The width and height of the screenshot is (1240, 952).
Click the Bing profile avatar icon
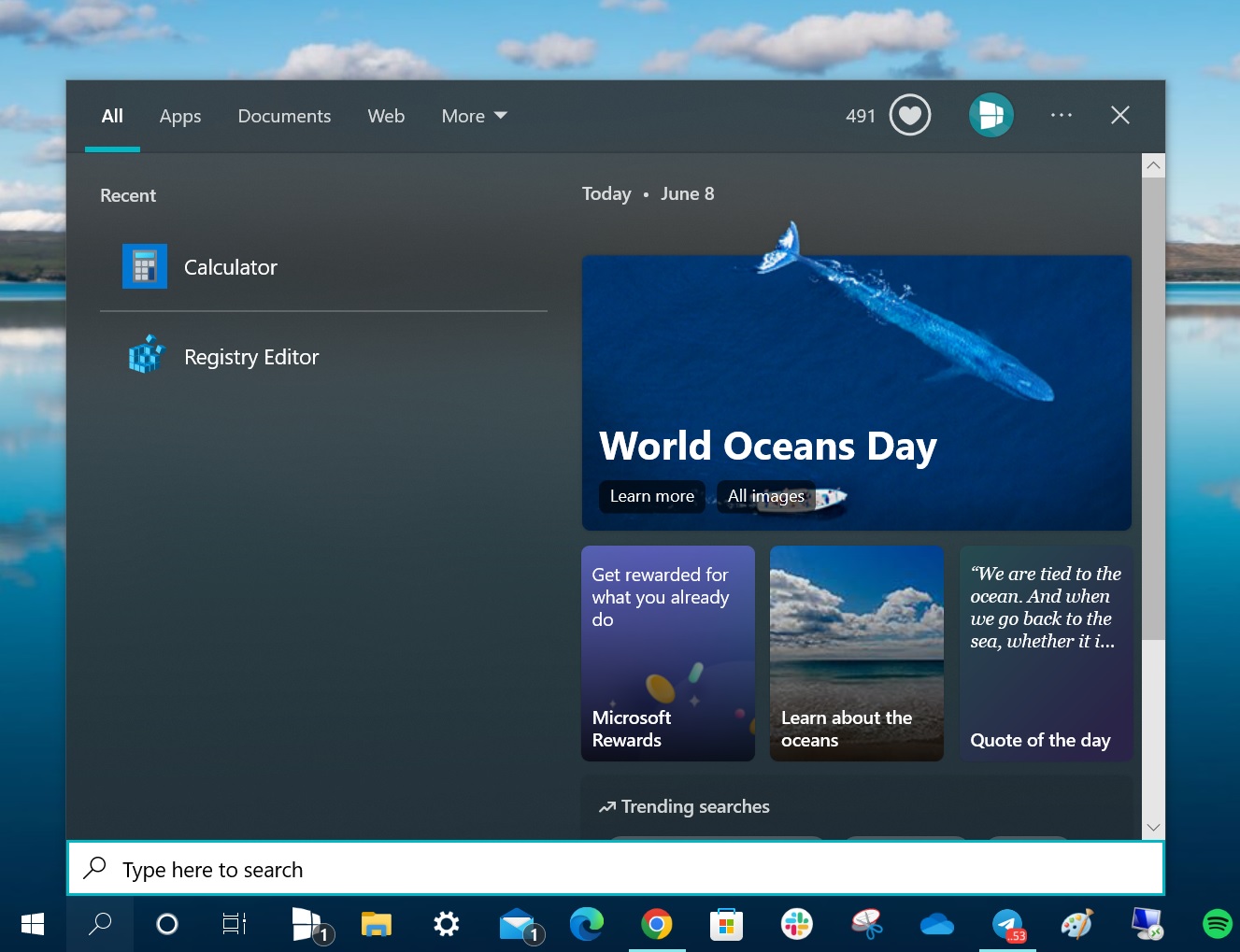pyautogui.click(x=991, y=116)
